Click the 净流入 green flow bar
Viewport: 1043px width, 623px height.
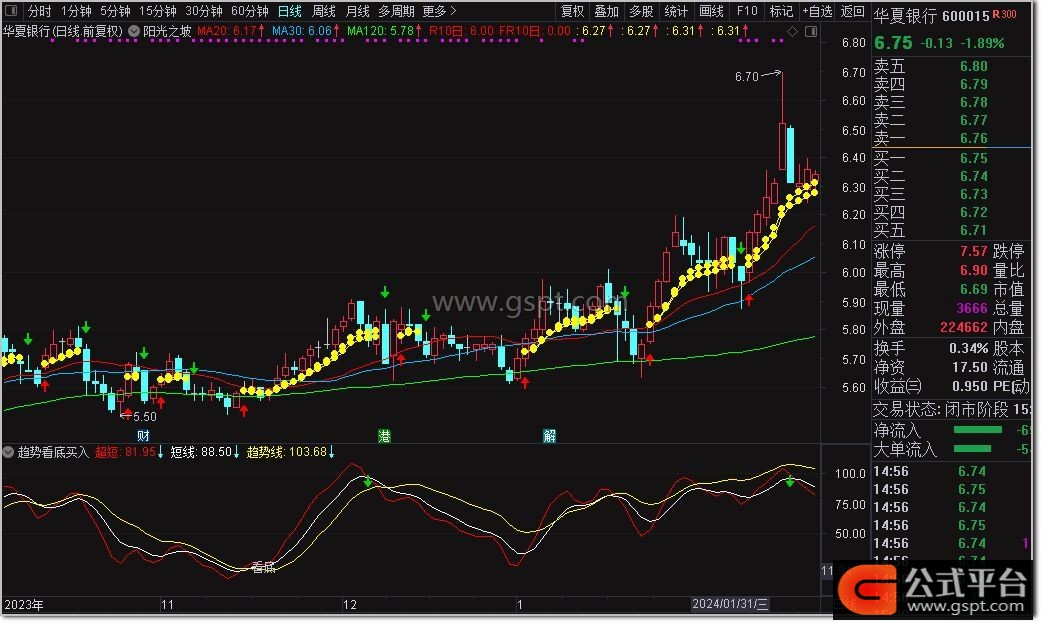(977, 430)
